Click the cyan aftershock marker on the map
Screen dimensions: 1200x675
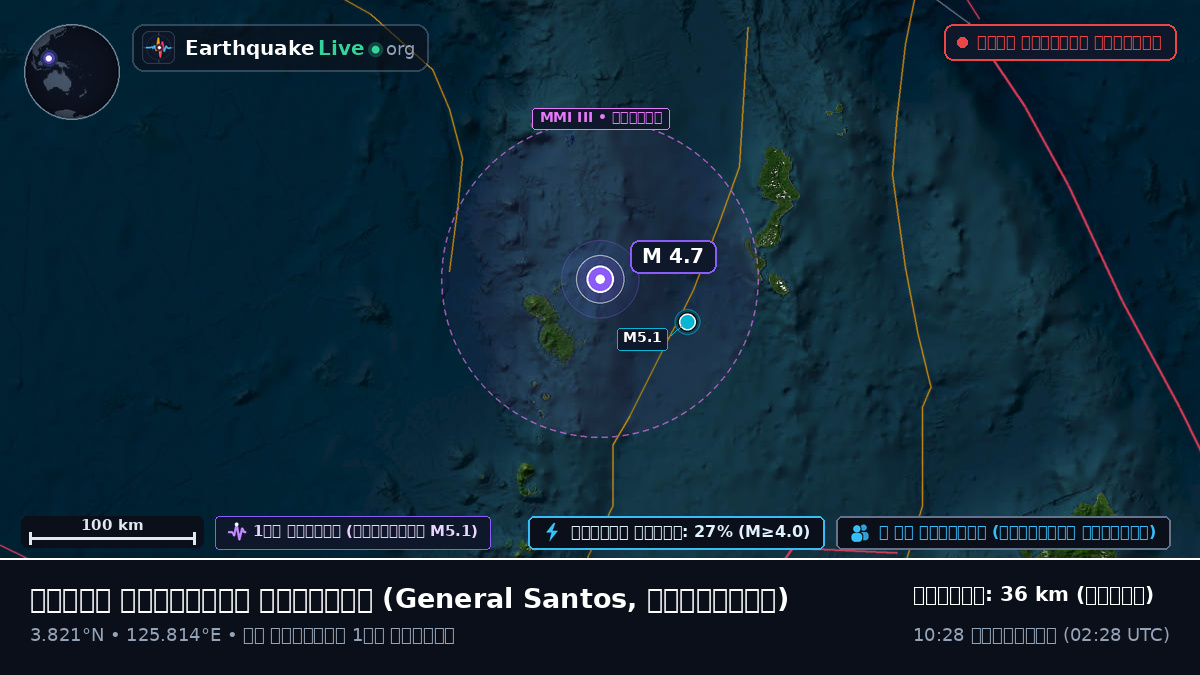tap(687, 322)
